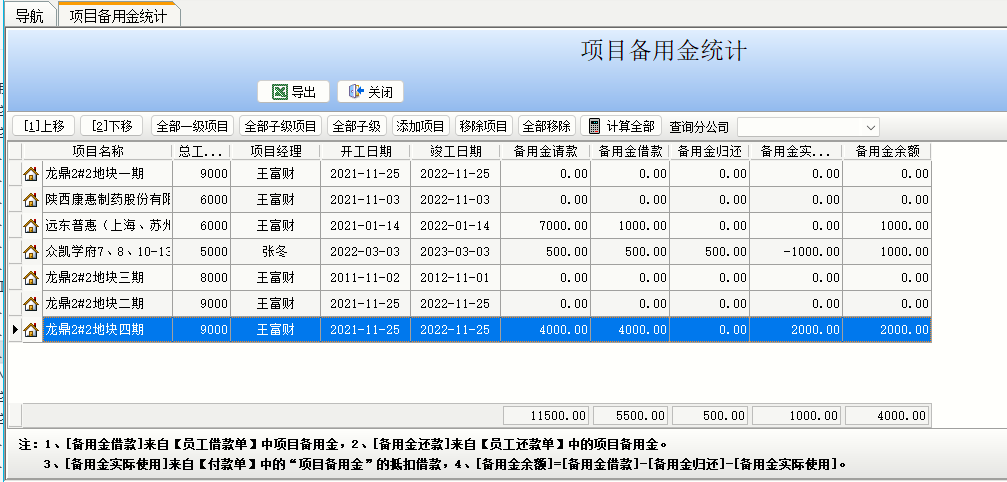Image resolution: width=1007 pixels, height=482 pixels.
Task: Sort by 项目经理 column header
Action: 275,151
